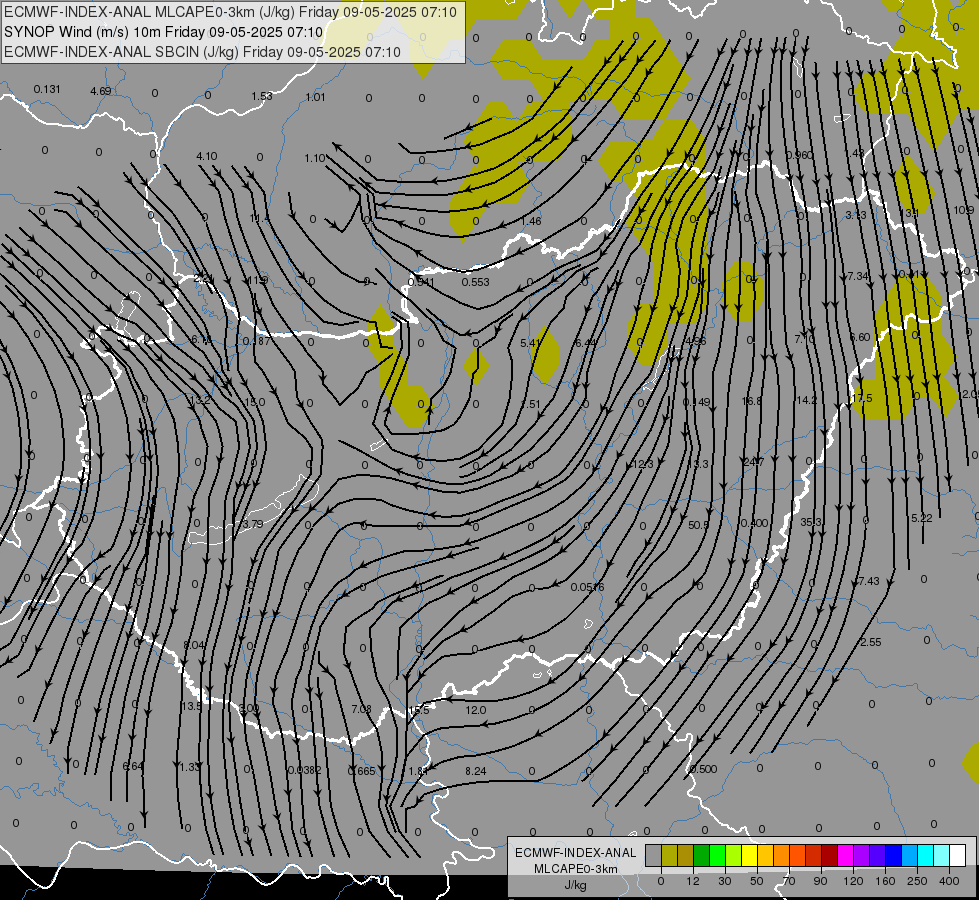The image size is (979, 900).
Task: Click the map value '4.69'
Action: coord(101,91)
